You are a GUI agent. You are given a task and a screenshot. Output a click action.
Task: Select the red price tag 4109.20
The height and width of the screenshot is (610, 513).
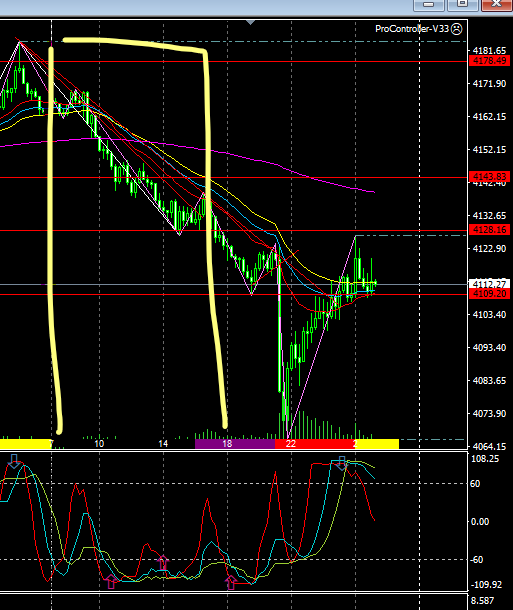(x=489, y=294)
